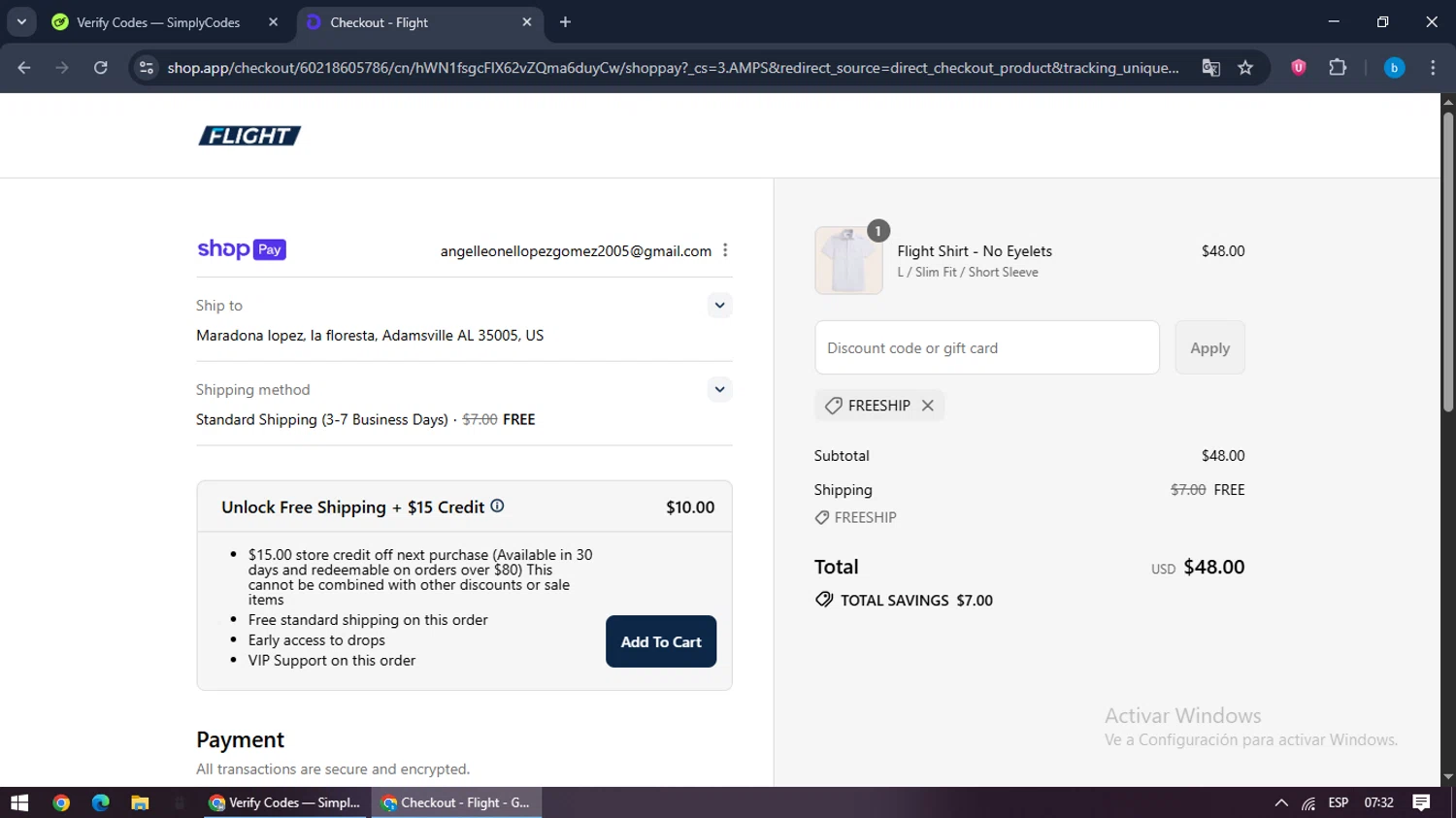Screen dimensions: 1456x818
Task: Reload the checkout page
Action: point(100,67)
